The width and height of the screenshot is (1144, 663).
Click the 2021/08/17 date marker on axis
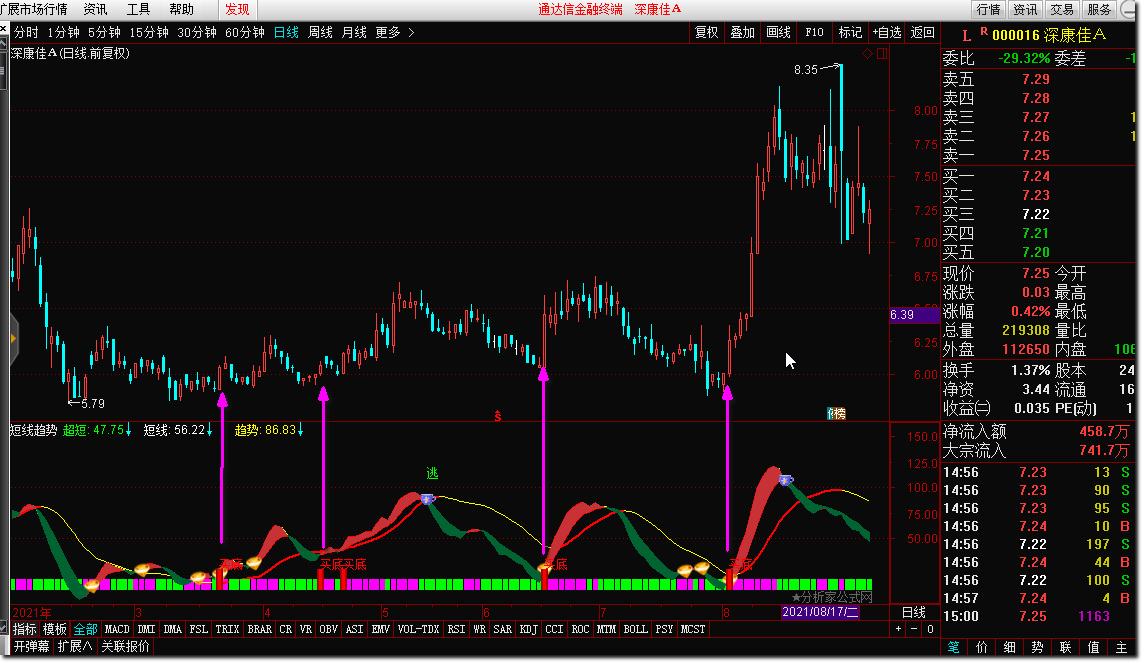click(x=819, y=613)
